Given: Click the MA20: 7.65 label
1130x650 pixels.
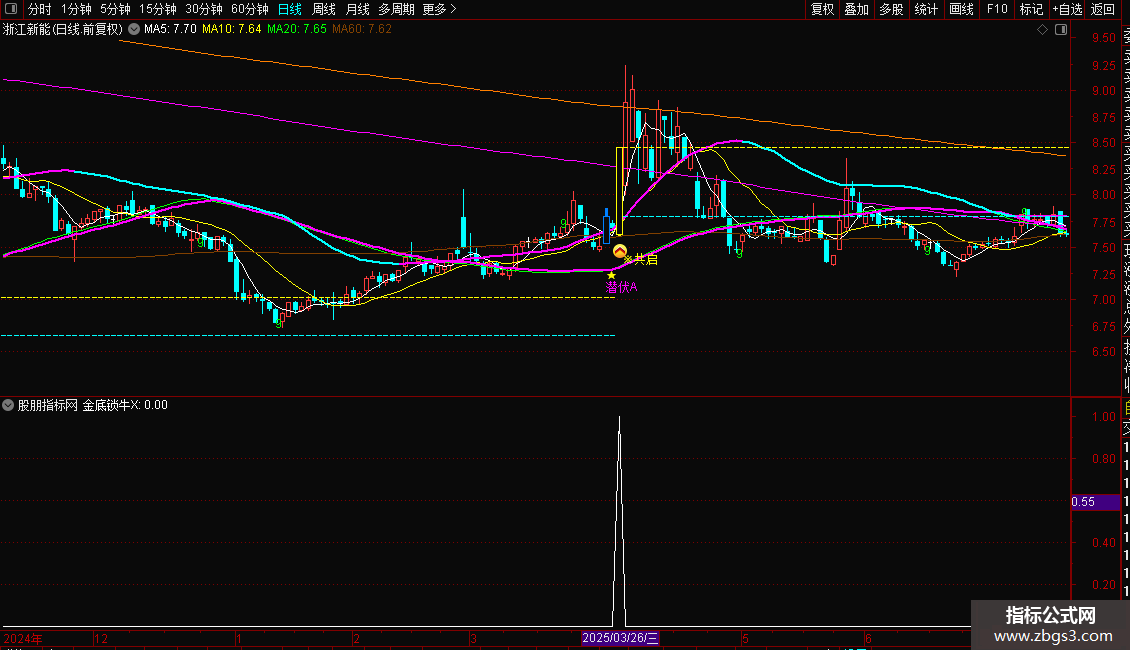Looking at the screenshot, I should [296, 29].
